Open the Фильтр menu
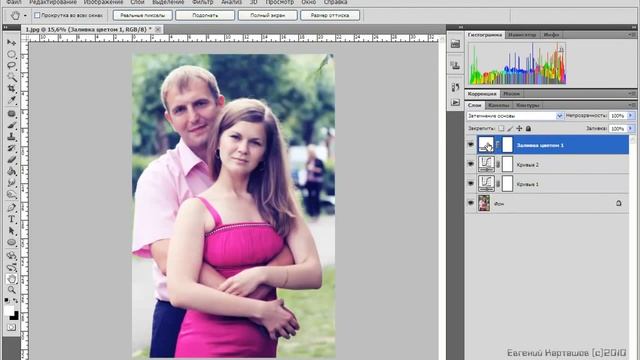The width and height of the screenshot is (640, 360). (x=202, y=2)
